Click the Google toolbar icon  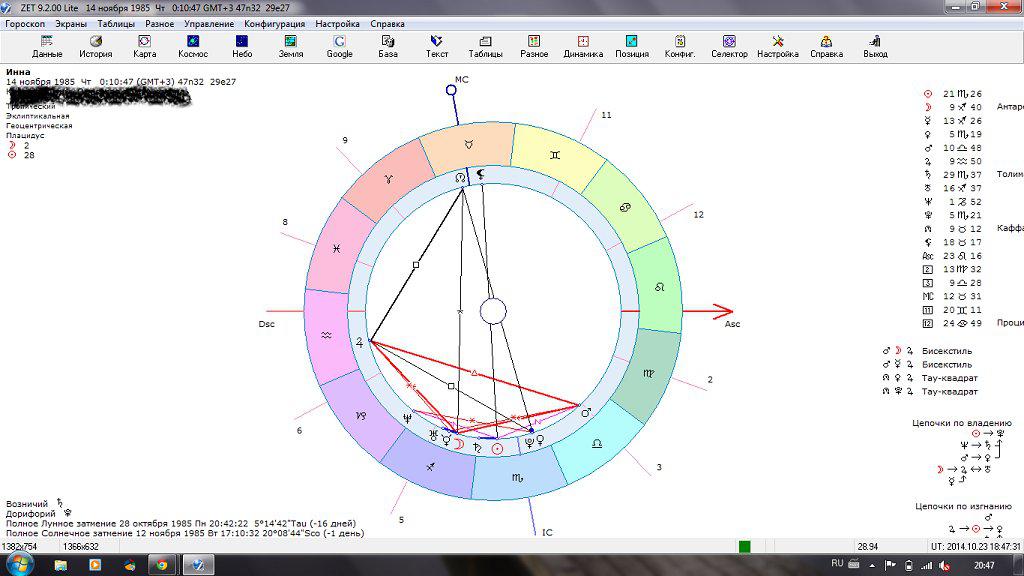[x=339, y=47]
